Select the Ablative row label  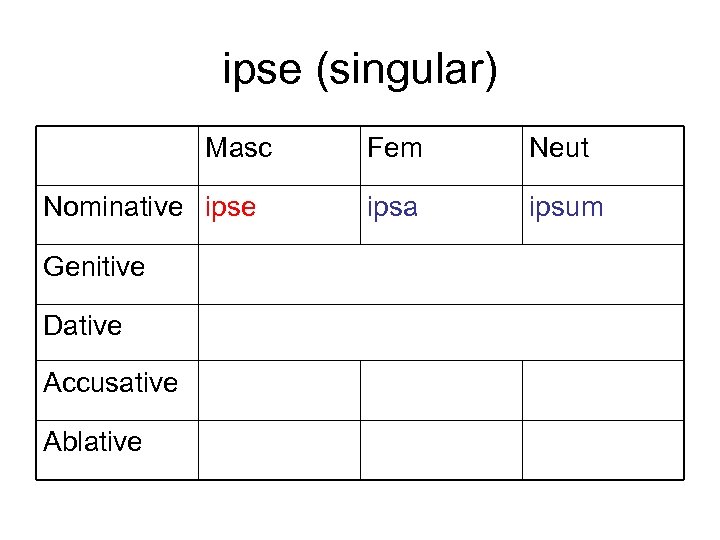(93, 441)
